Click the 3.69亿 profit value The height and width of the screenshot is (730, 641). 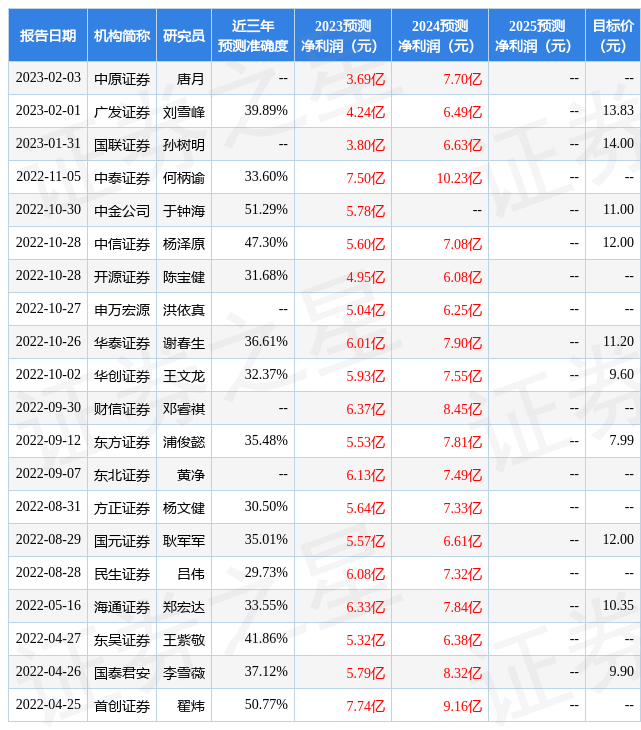pos(365,79)
